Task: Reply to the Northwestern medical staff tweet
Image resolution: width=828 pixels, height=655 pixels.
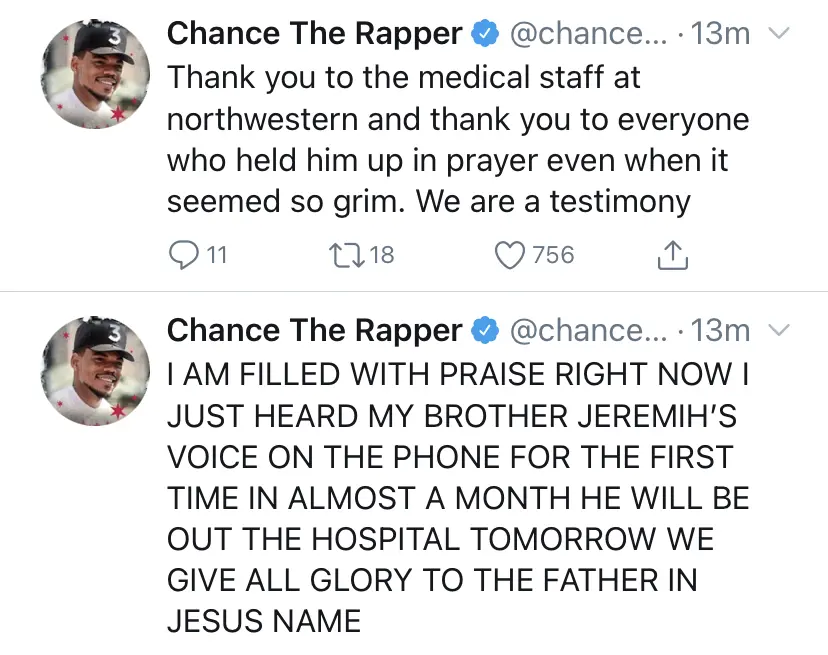Action: point(182,255)
